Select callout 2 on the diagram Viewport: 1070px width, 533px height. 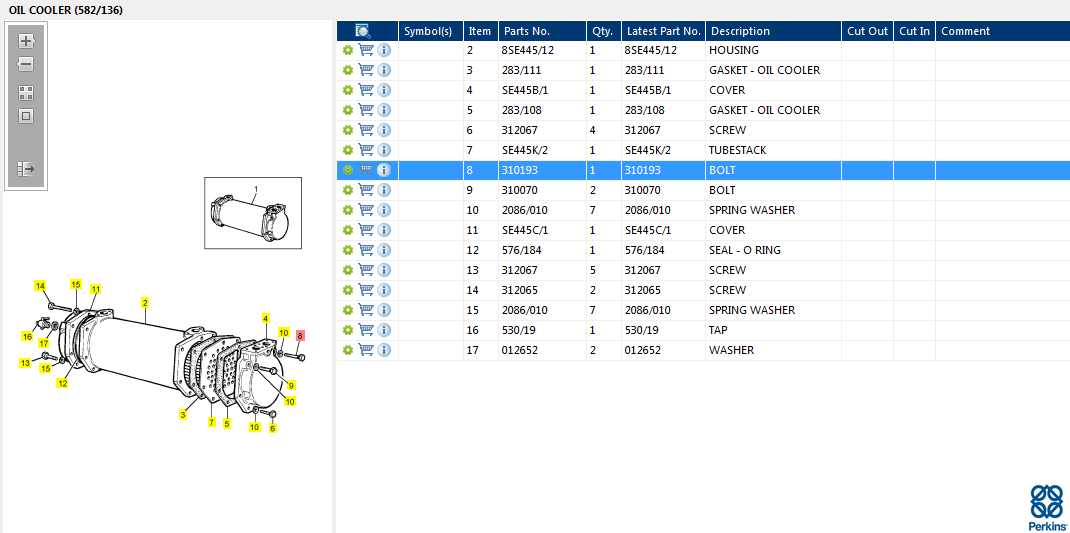coord(145,302)
